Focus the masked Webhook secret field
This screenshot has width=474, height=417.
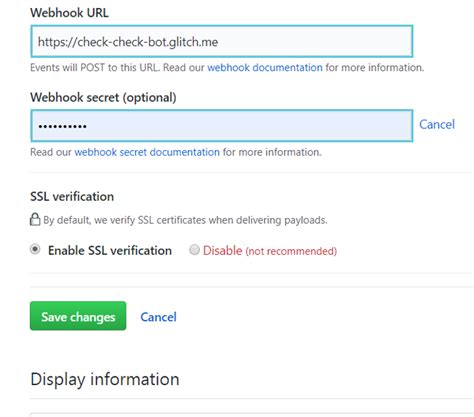tap(222, 126)
